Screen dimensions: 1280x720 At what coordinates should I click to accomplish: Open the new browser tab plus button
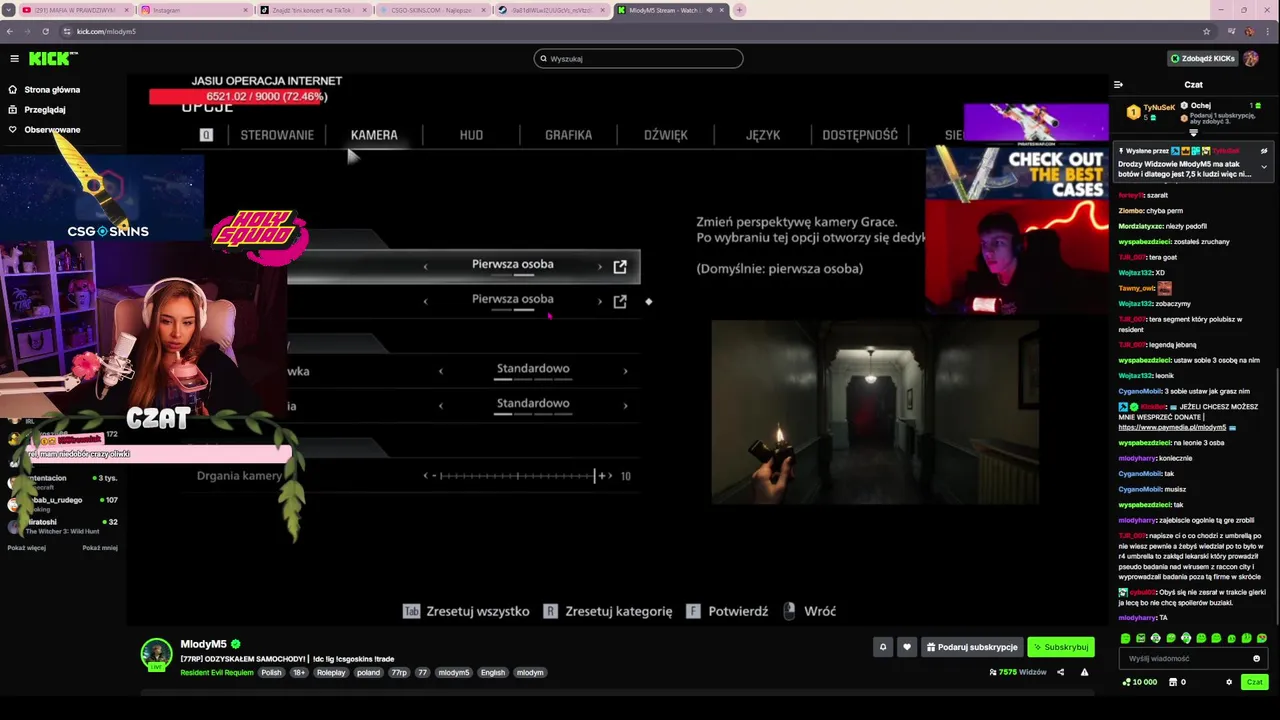tap(739, 10)
